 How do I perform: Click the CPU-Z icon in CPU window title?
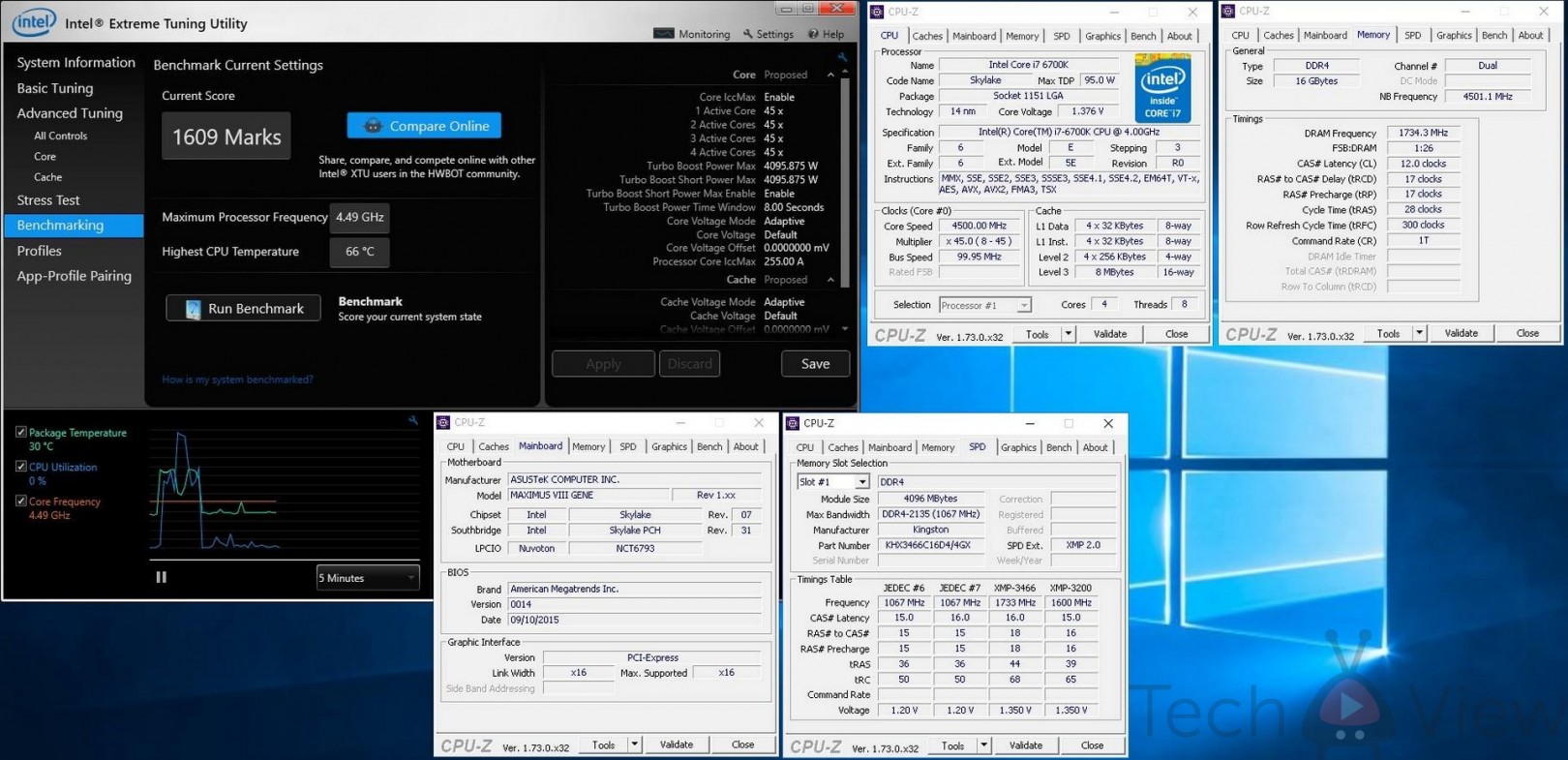[x=877, y=12]
